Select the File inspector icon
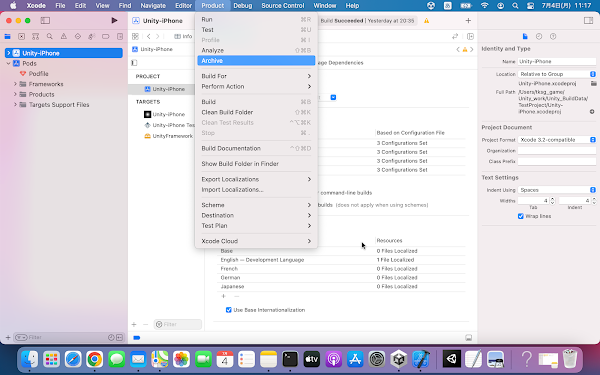The width and height of the screenshot is (600, 375). 525,36
